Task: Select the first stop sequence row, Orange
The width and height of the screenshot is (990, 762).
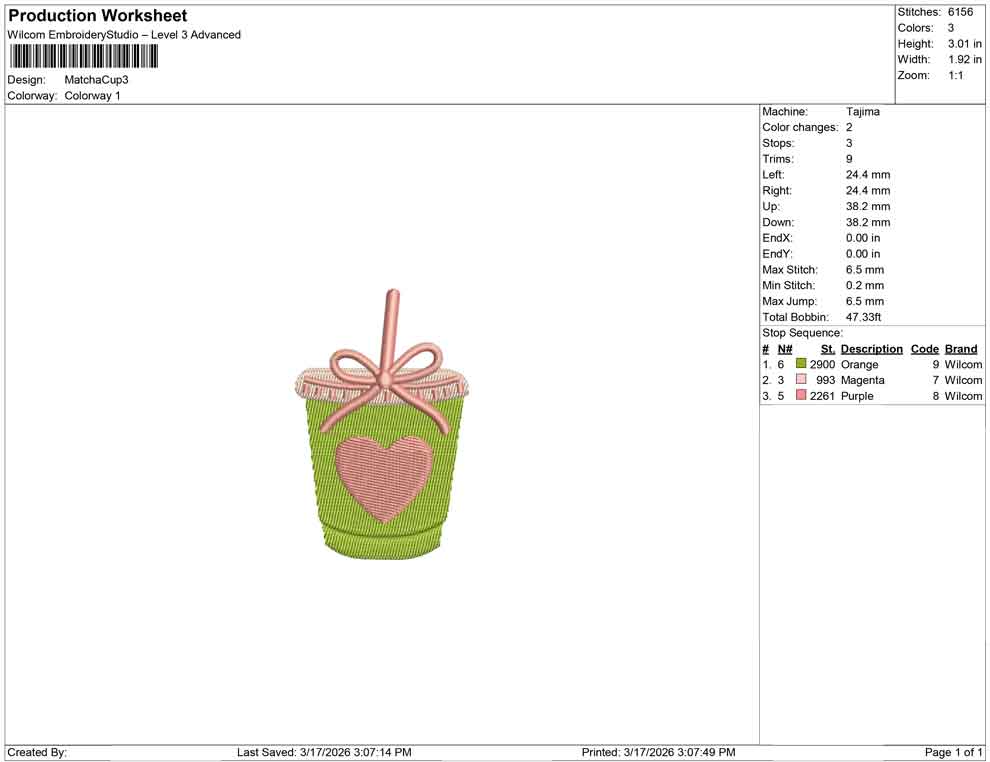Action: pyautogui.click(x=860, y=365)
